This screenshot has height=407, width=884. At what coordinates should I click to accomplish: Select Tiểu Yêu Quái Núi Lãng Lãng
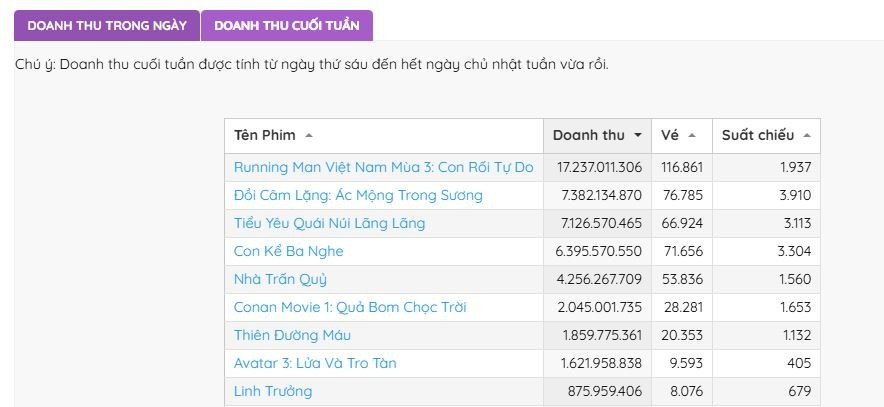click(329, 223)
